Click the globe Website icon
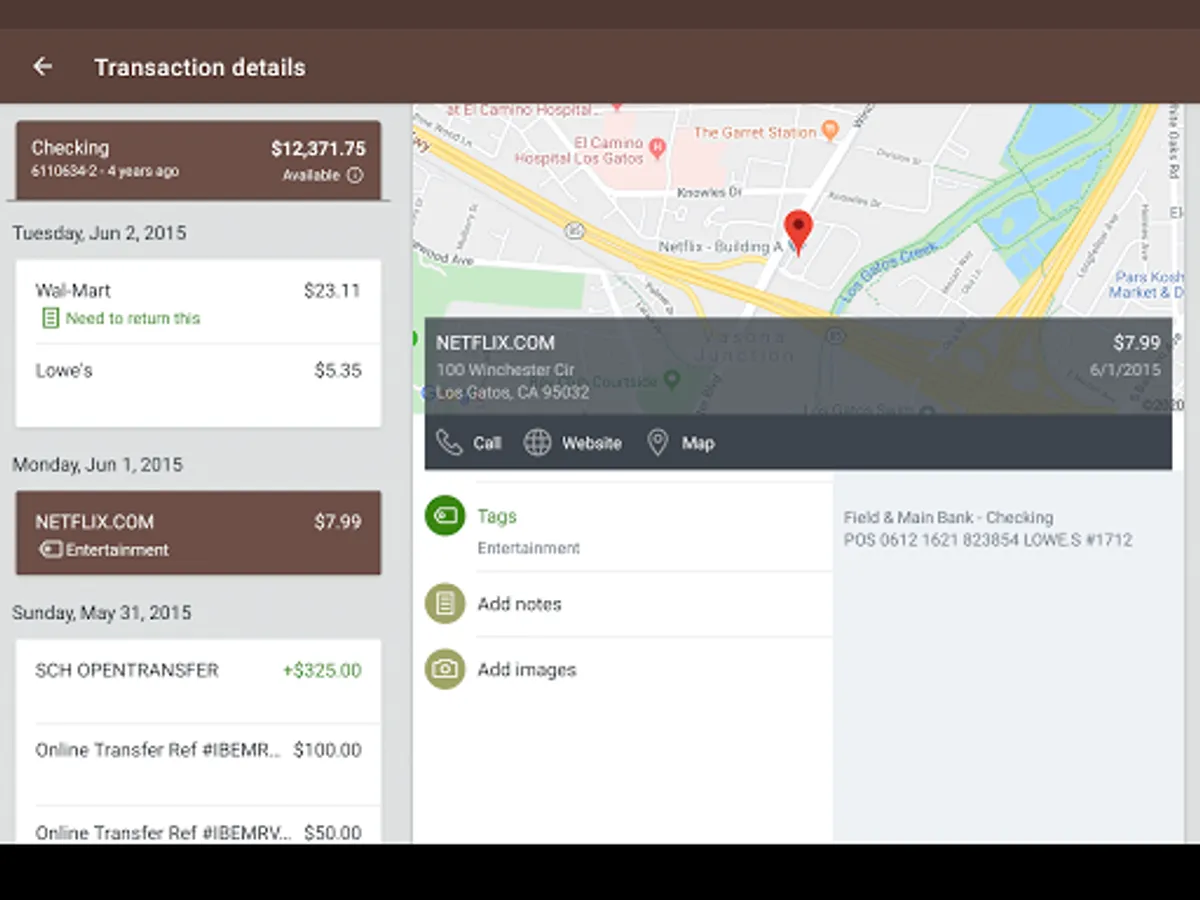Viewport: 1200px width, 900px height. pos(538,443)
